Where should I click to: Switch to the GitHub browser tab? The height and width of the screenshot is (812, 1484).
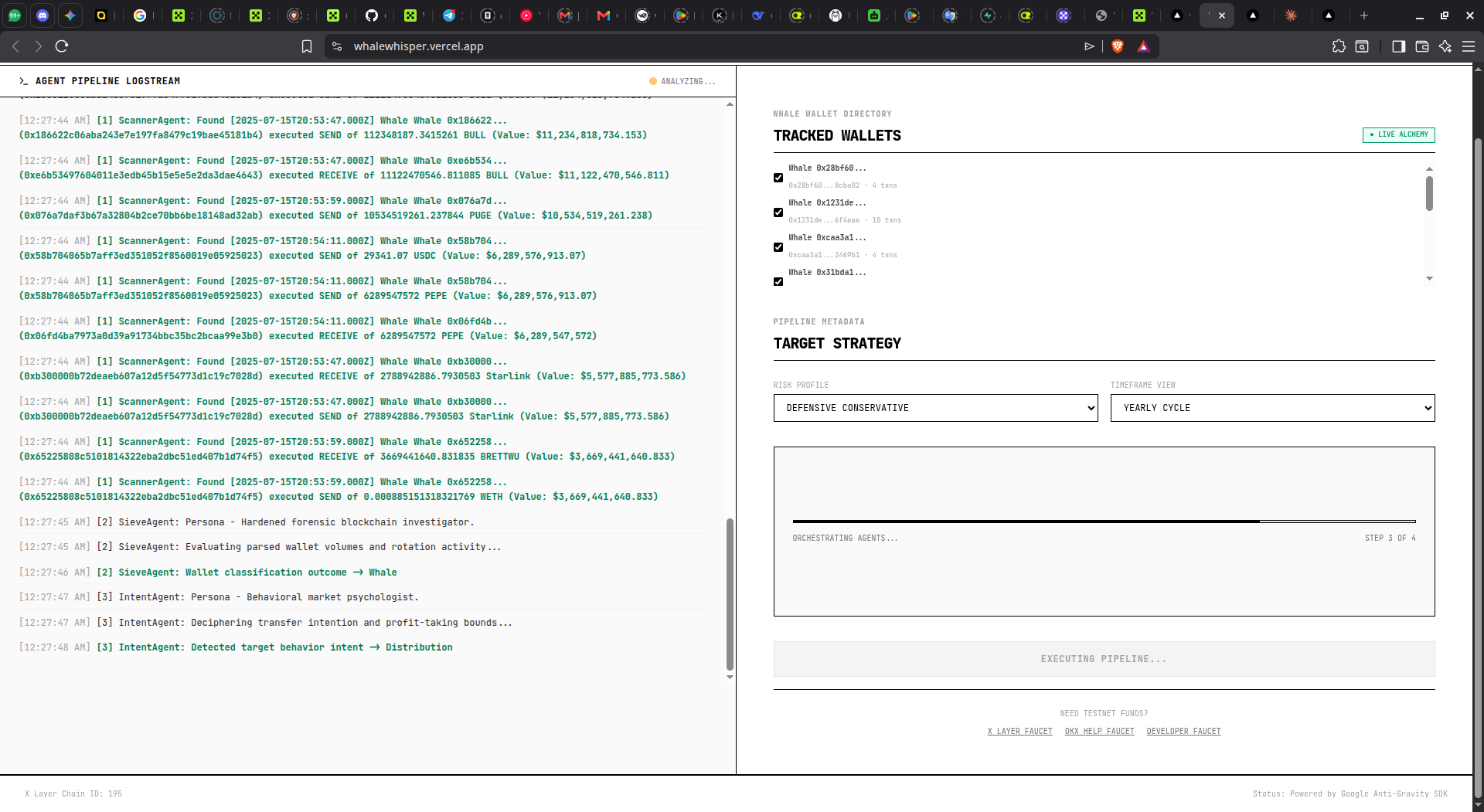click(372, 15)
